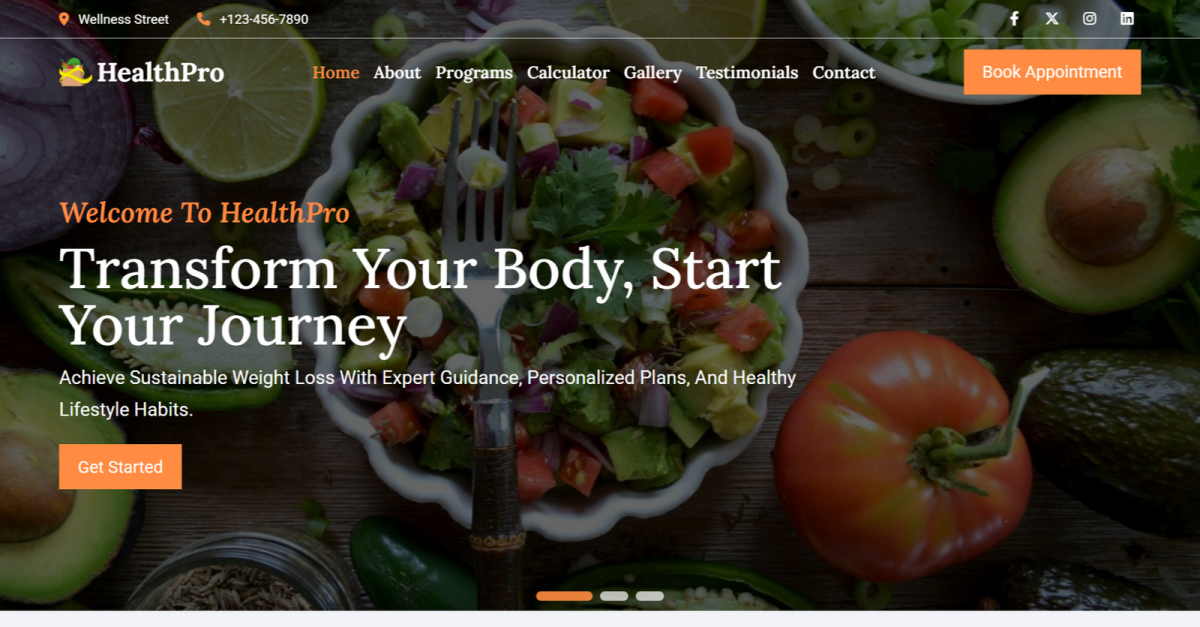Viewport: 1200px width, 627px height.
Task: Click the Book Appointment button
Action: pyautogui.click(x=1052, y=72)
